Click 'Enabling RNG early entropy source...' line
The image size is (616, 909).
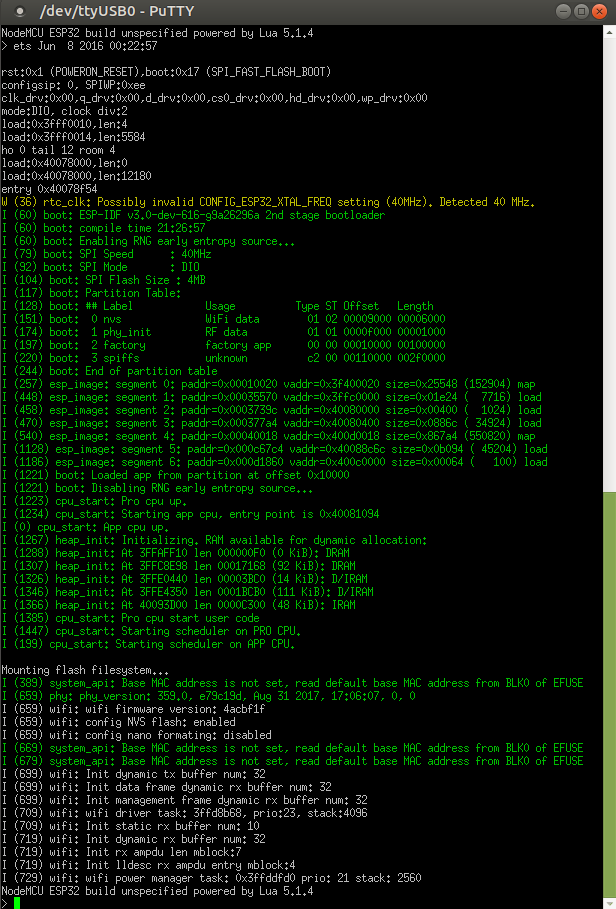pos(148,241)
